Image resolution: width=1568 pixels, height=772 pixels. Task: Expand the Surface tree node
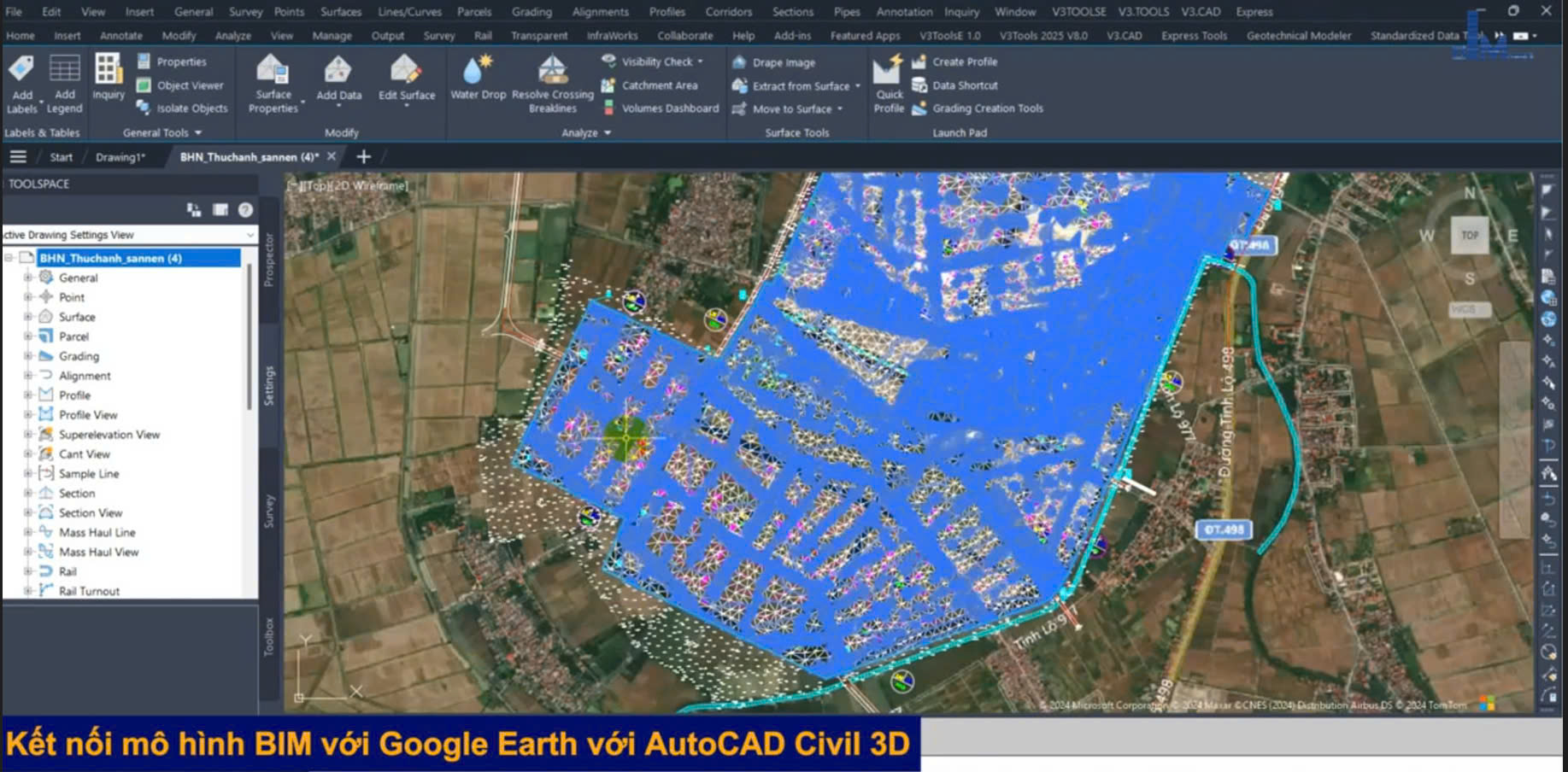[x=28, y=317]
